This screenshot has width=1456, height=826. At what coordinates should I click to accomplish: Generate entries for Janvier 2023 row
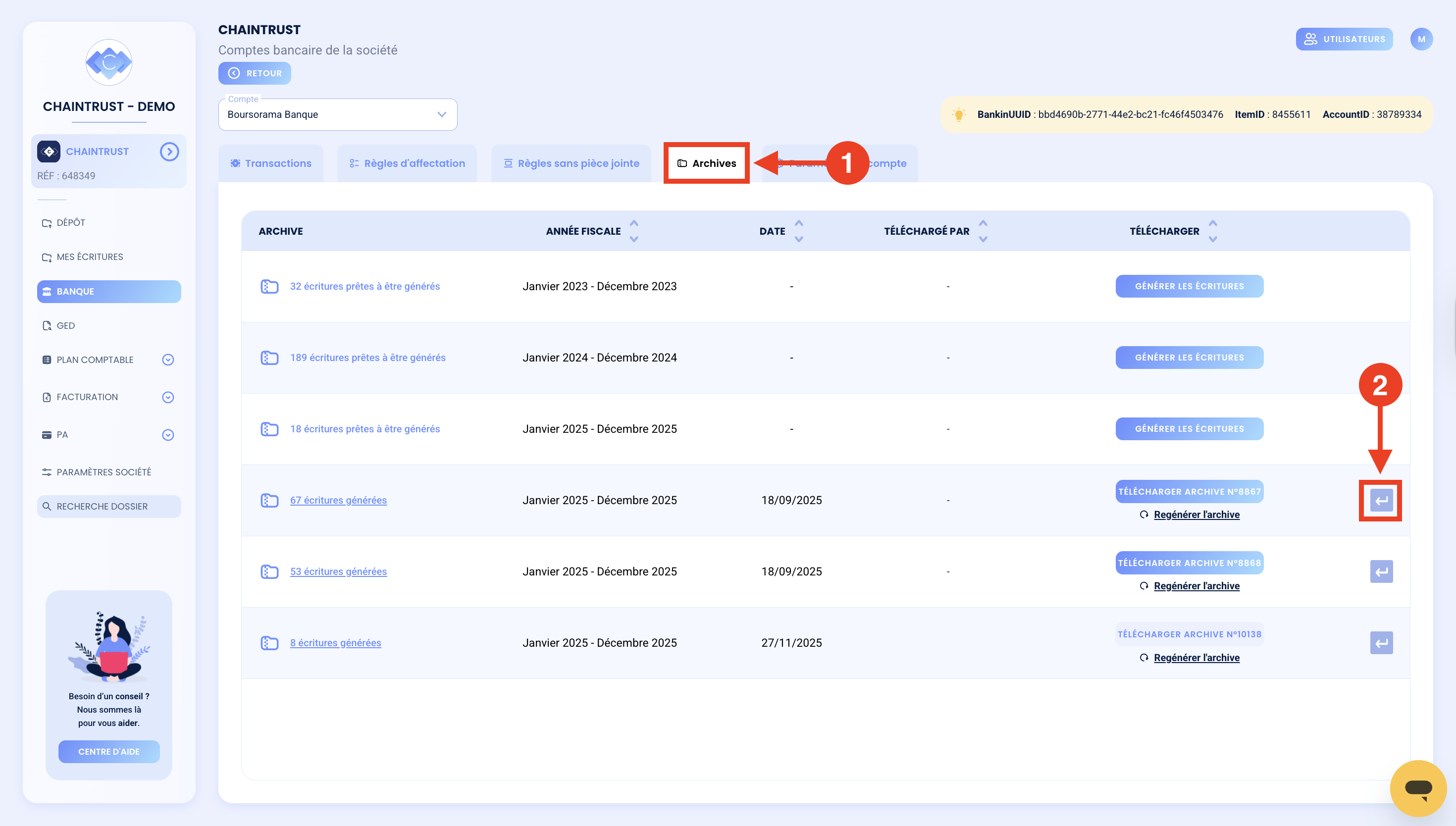[x=1190, y=286]
